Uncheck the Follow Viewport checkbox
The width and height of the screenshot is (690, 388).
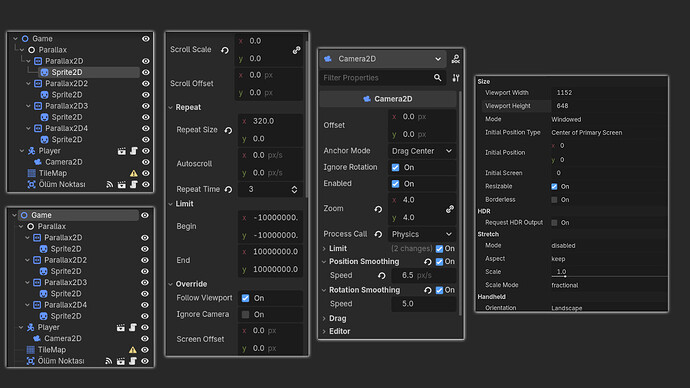[246, 298]
